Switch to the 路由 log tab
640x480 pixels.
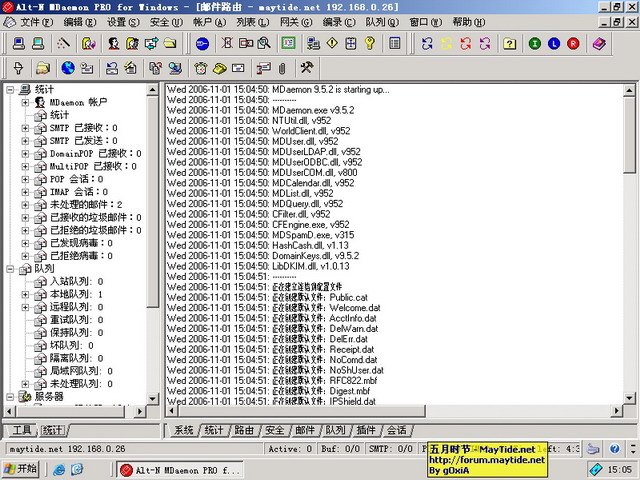click(244, 430)
